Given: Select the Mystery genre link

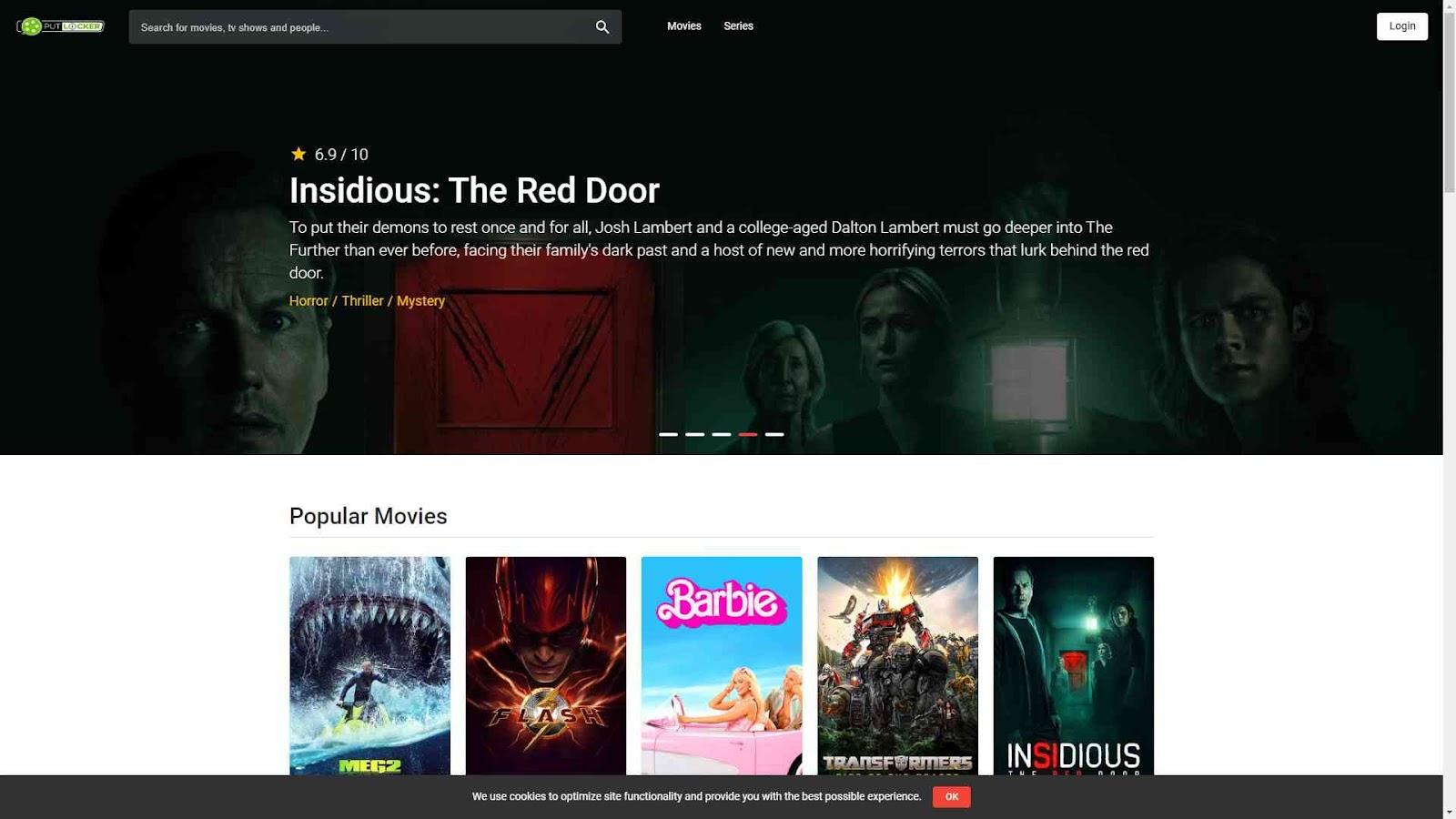Looking at the screenshot, I should coord(420,300).
